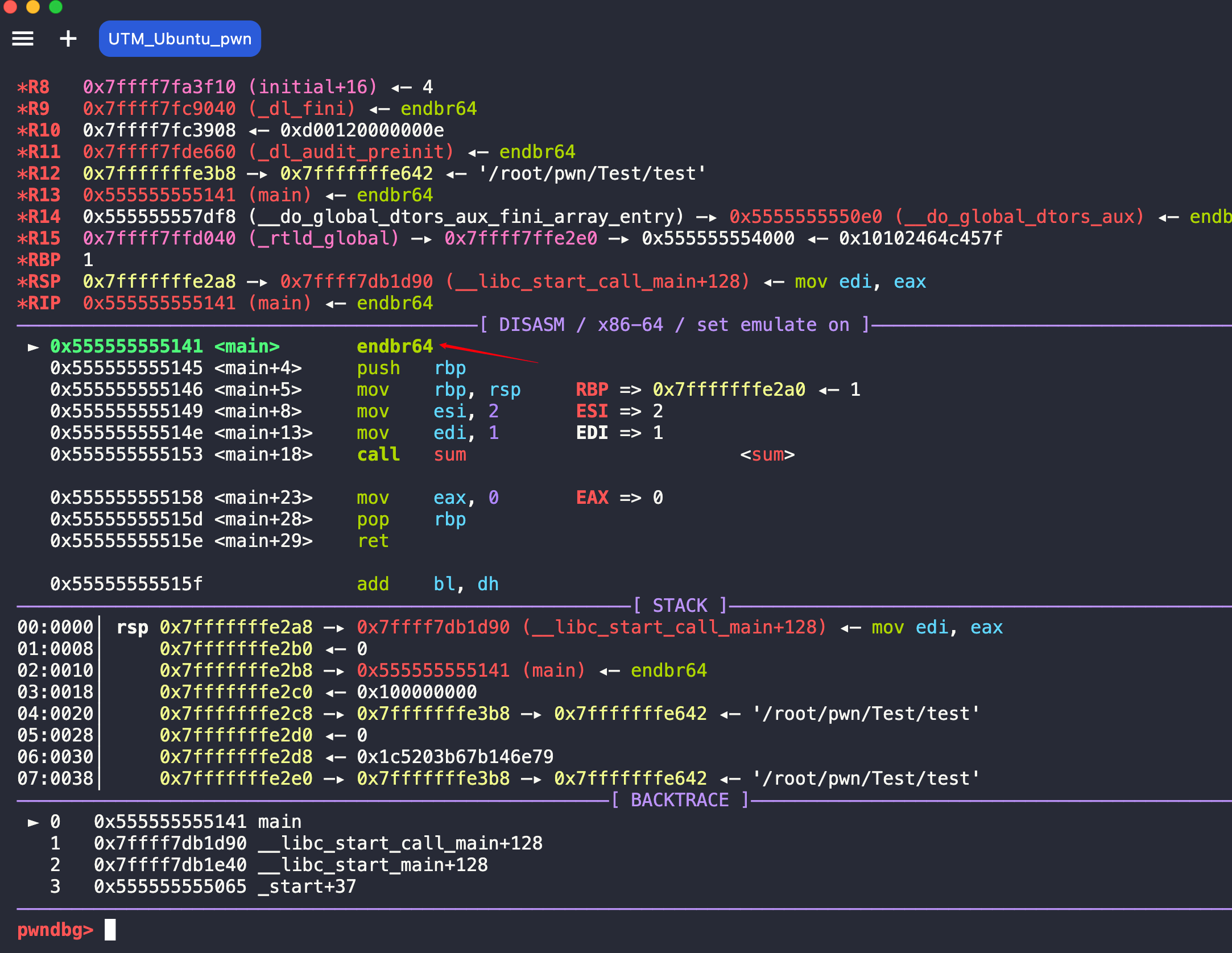Screen dimensions: 1232x953
Task: Click the RBP register label in the register list
Action: [39, 260]
